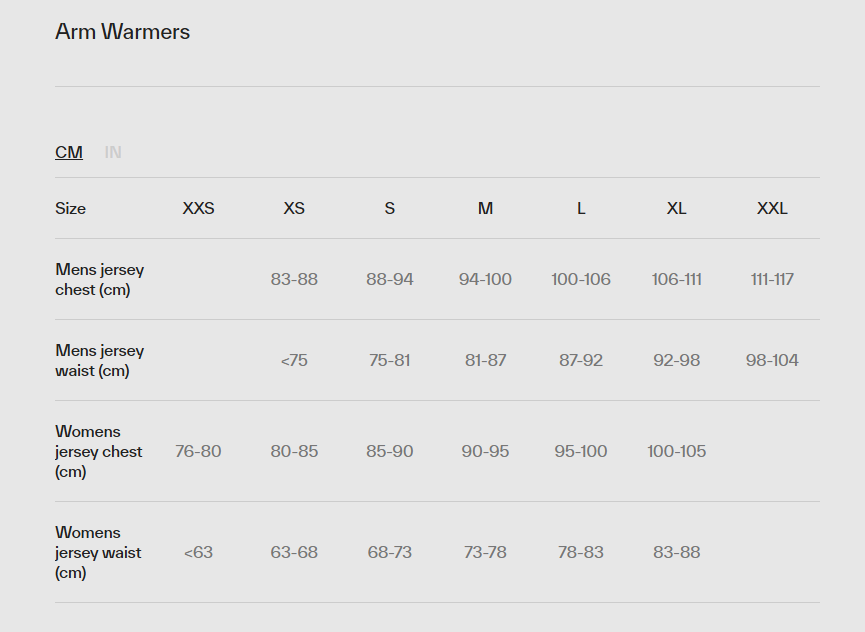Select the XS size column header
The height and width of the screenshot is (632, 865).
click(x=294, y=208)
